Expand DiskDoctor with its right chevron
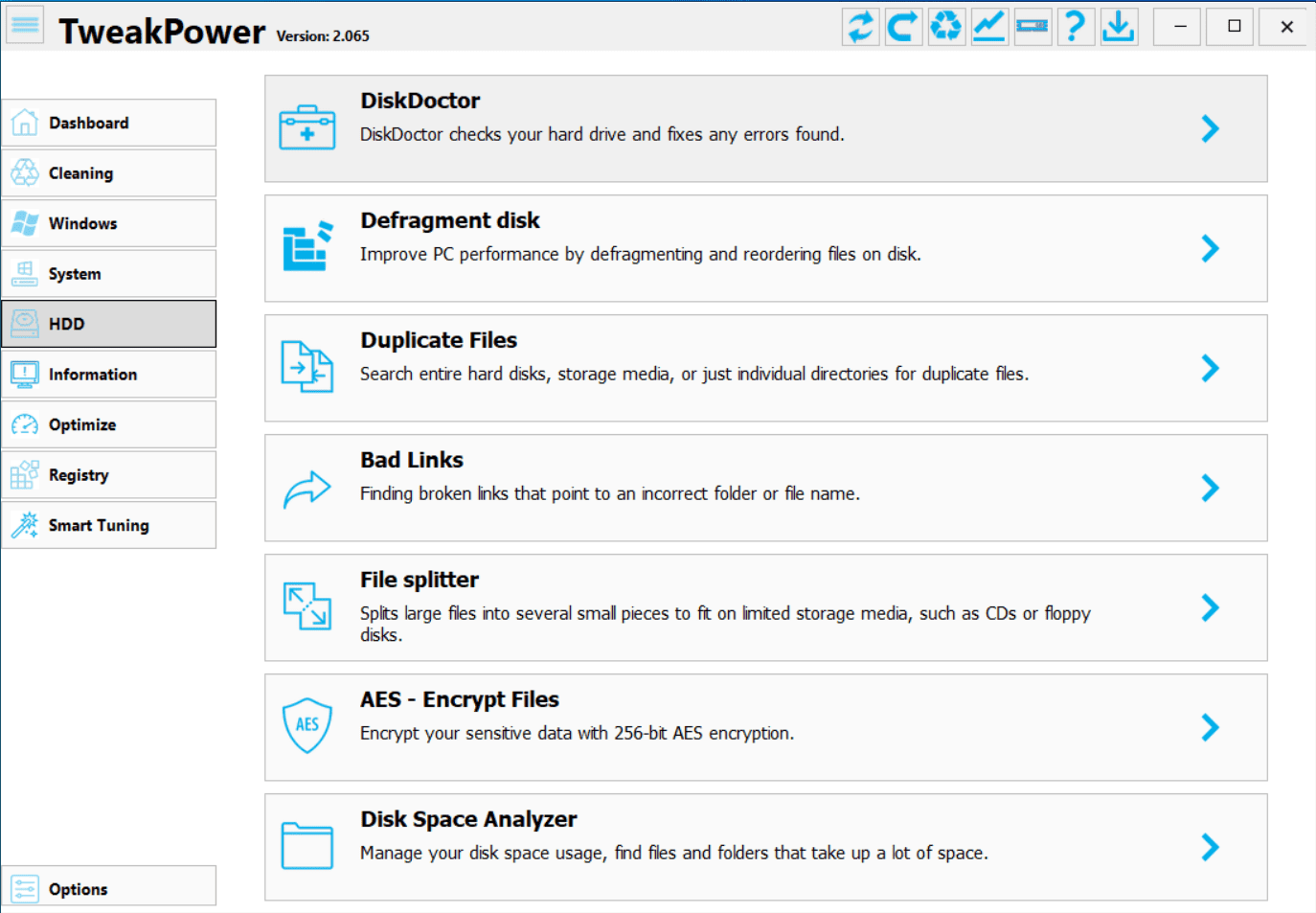The width and height of the screenshot is (1316, 913). point(1211,128)
